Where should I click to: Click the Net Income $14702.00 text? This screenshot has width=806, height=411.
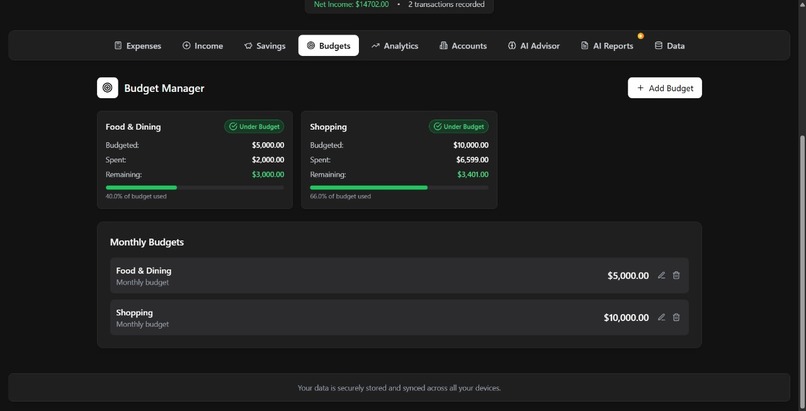point(351,4)
